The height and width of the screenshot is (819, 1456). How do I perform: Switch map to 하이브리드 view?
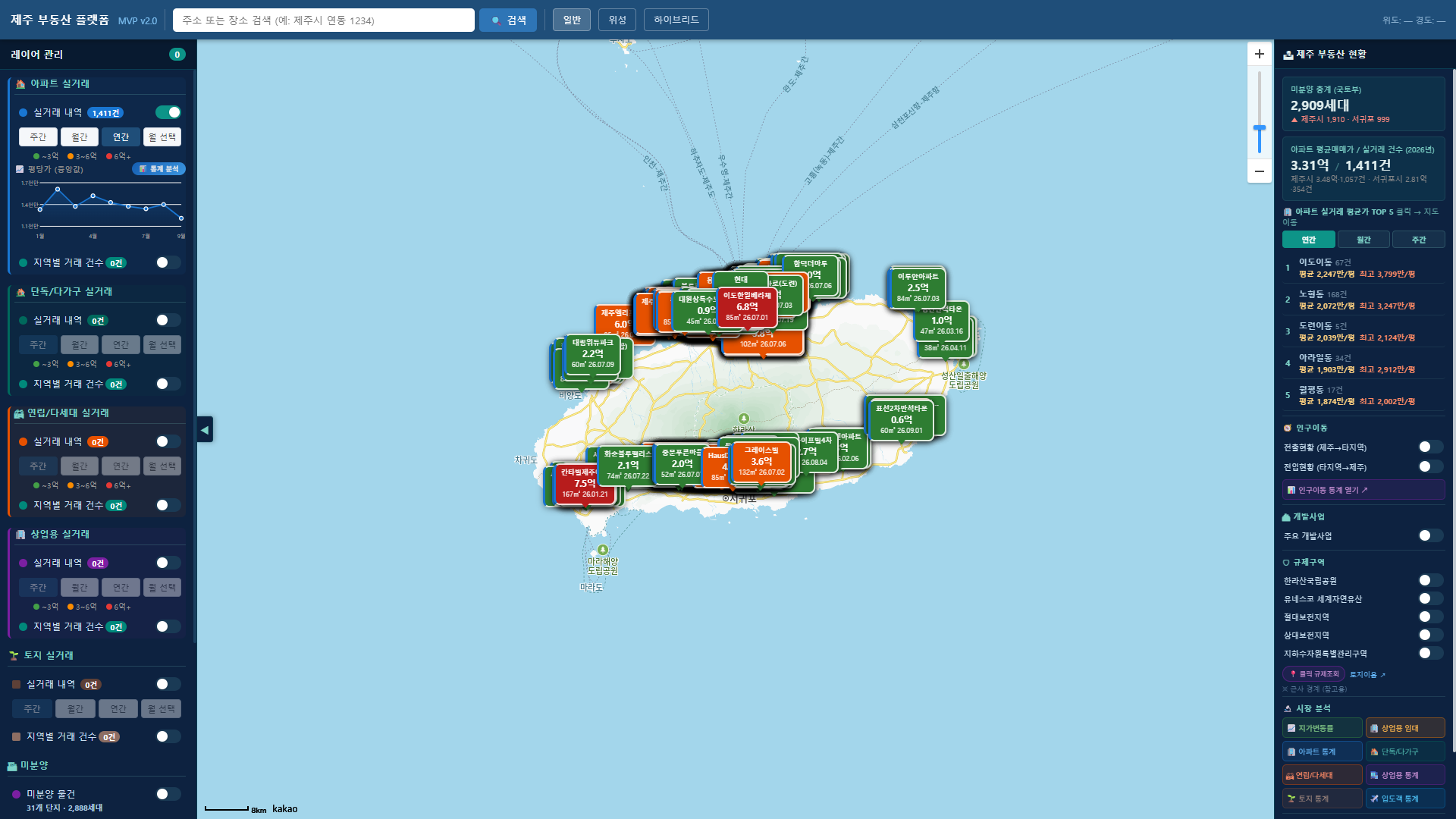pyautogui.click(x=676, y=20)
